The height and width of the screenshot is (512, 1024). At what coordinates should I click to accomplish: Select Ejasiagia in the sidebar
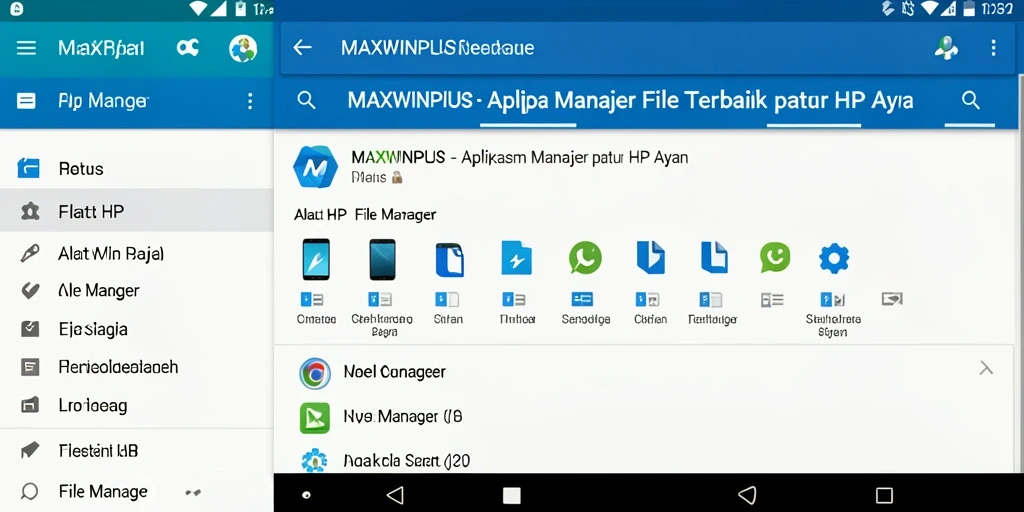[136, 328]
